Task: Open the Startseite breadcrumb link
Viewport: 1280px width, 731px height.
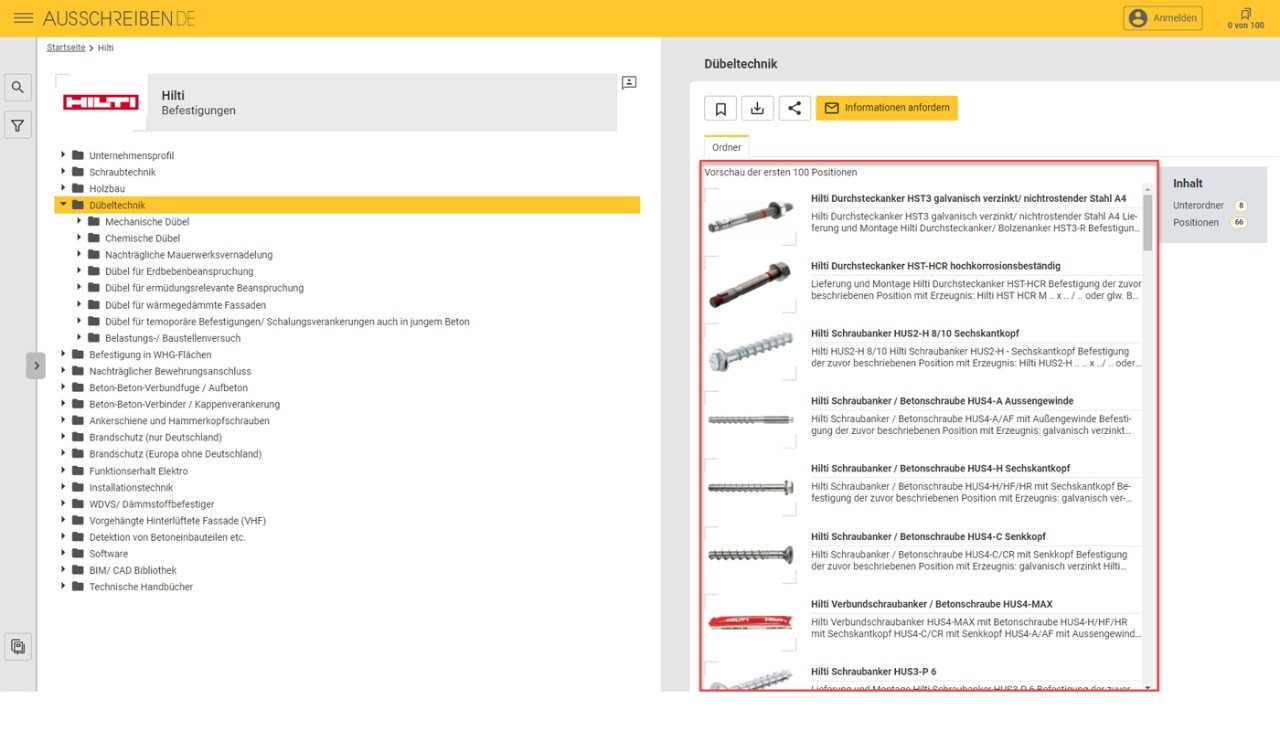Action: point(65,47)
